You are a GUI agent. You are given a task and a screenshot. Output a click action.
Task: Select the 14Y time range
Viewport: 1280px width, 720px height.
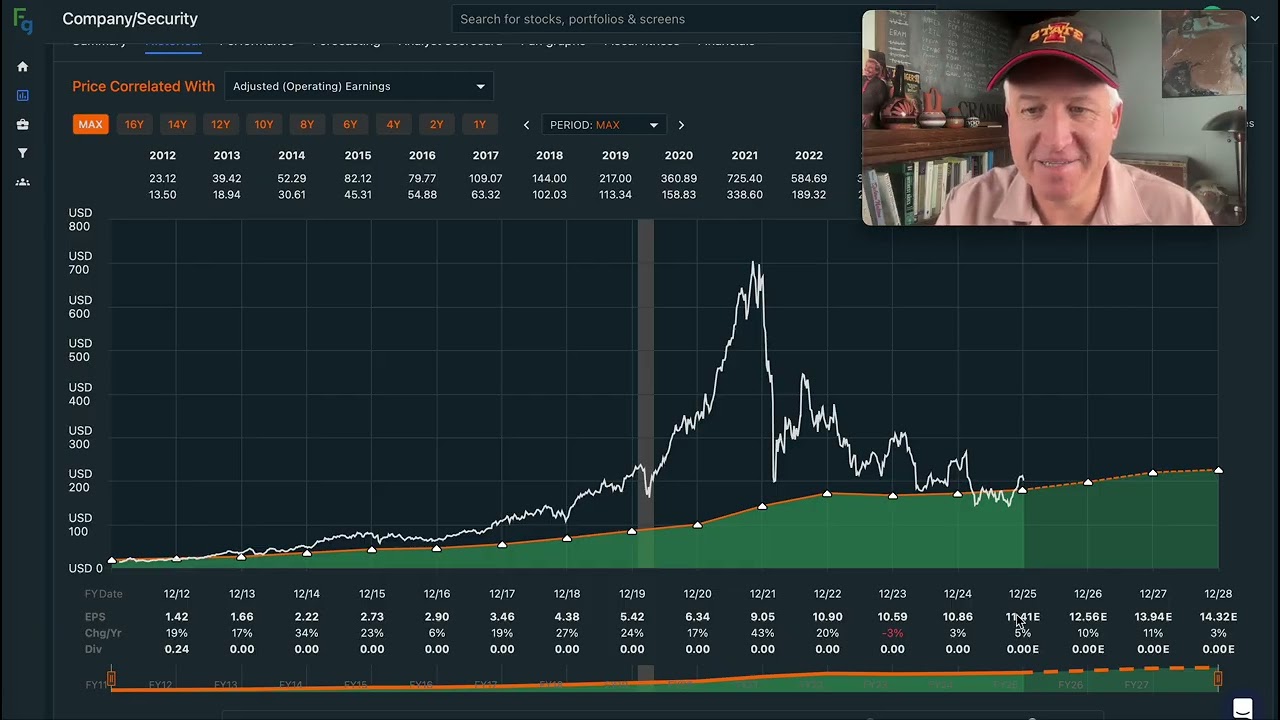coord(177,125)
